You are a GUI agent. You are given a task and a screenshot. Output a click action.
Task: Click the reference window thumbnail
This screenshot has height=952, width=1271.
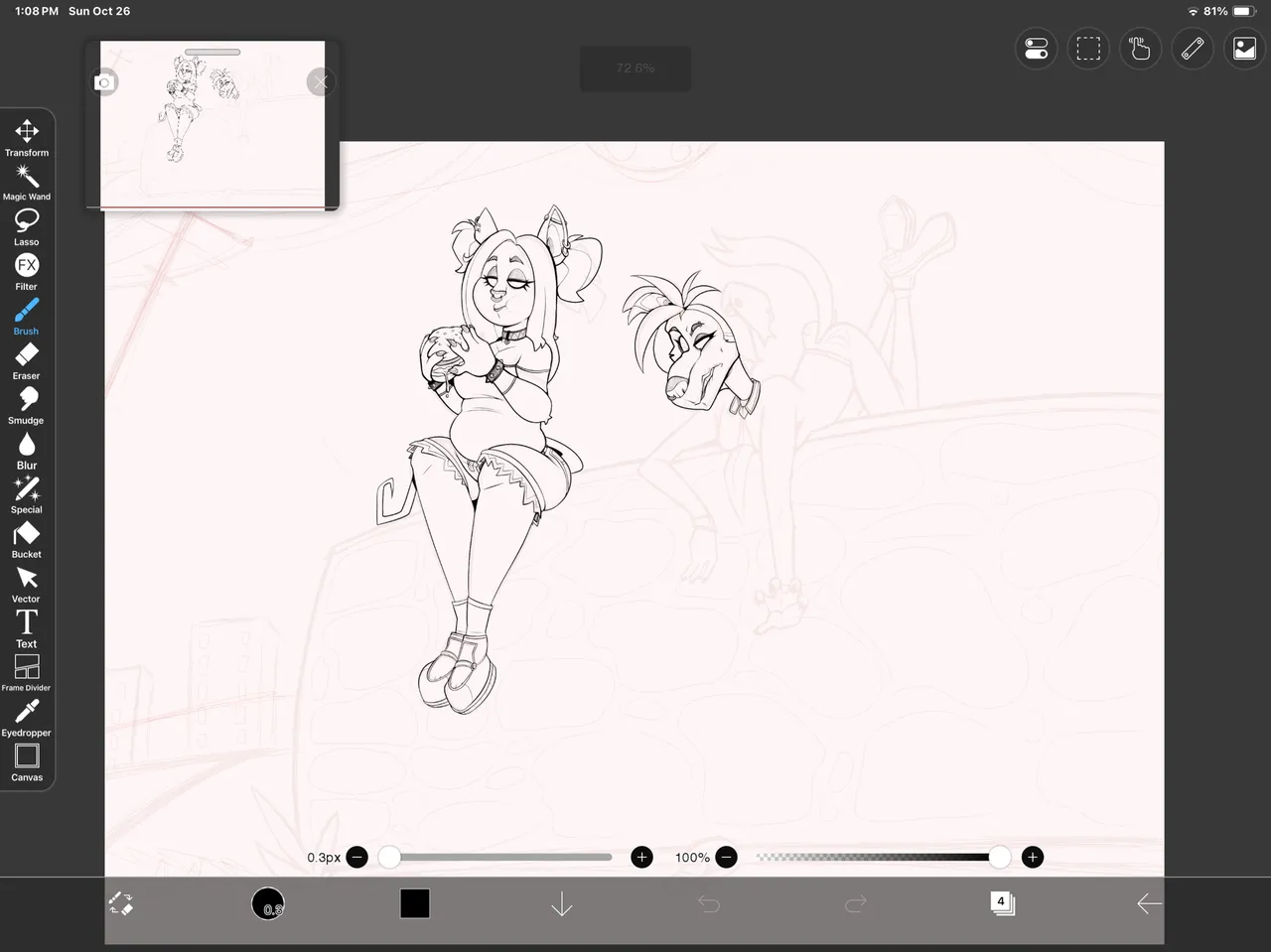(x=212, y=124)
